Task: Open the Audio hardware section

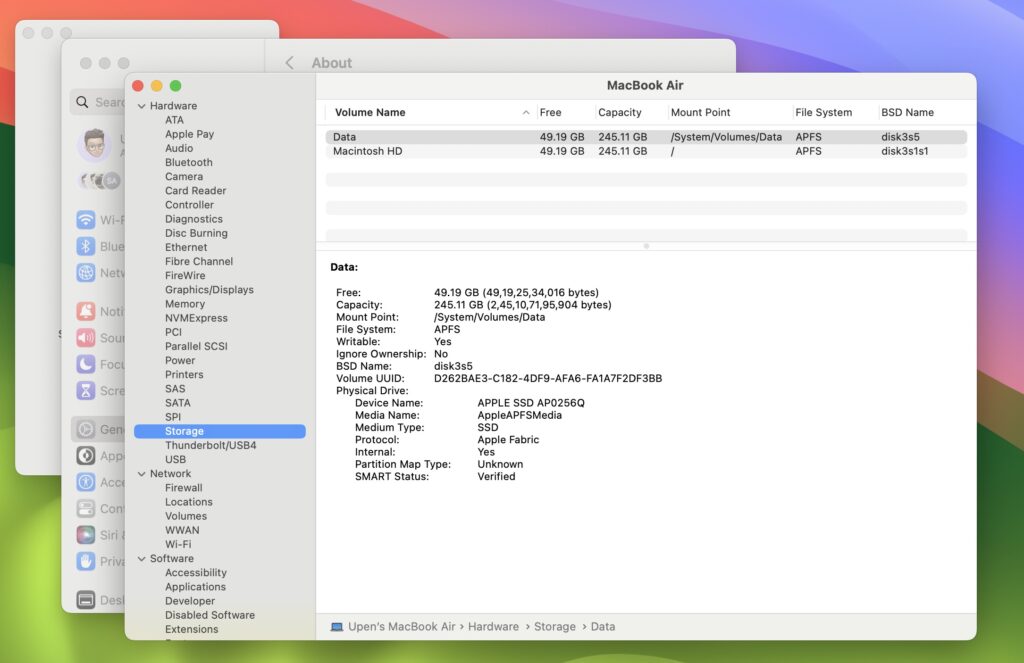Action: (x=179, y=148)
